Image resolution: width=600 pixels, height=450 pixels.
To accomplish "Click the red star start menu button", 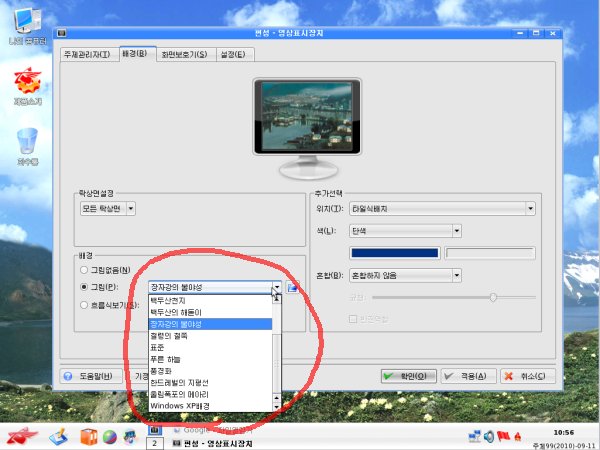I will tap(20, 436).
